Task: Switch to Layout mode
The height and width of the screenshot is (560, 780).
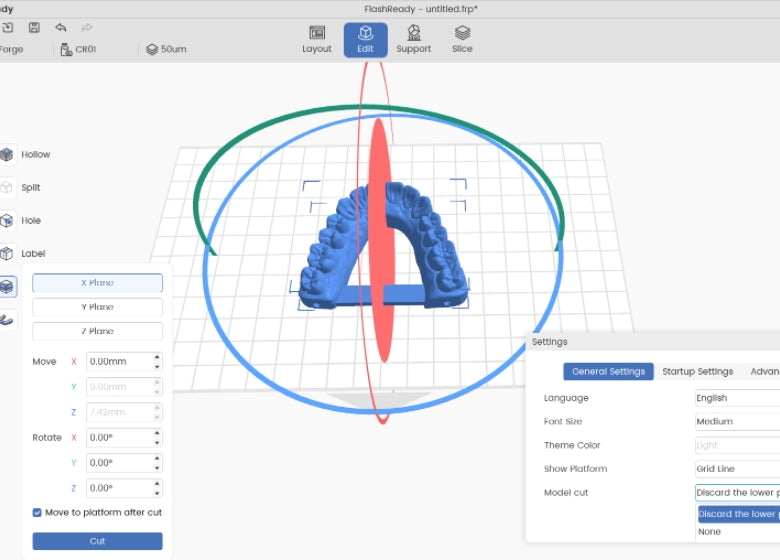Action: coord(317,40)
